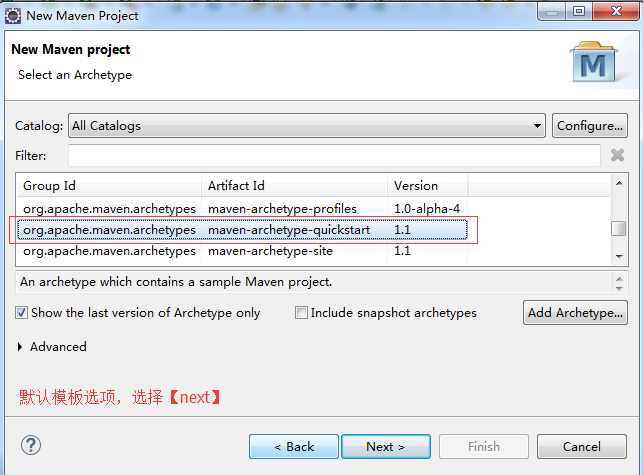This screenshot has height=475, width=643.
Task: Sort by the Artifact Id column header
Action: tap(294, 186)
